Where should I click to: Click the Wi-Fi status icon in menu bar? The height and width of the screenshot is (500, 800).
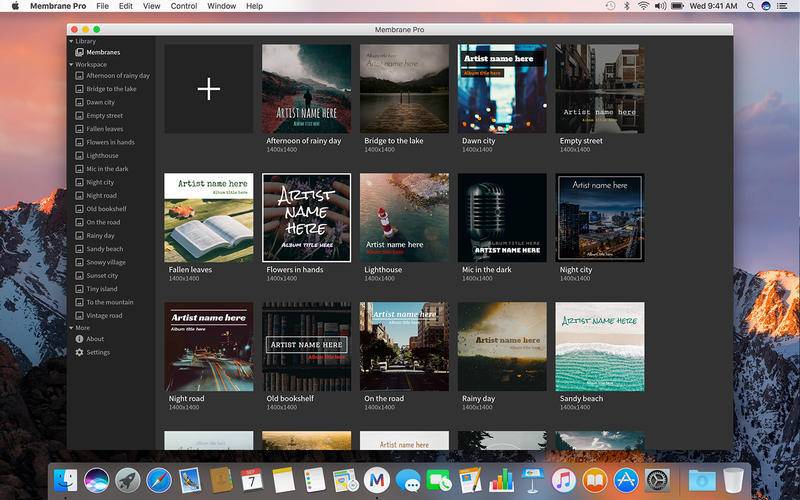point(643,6)
